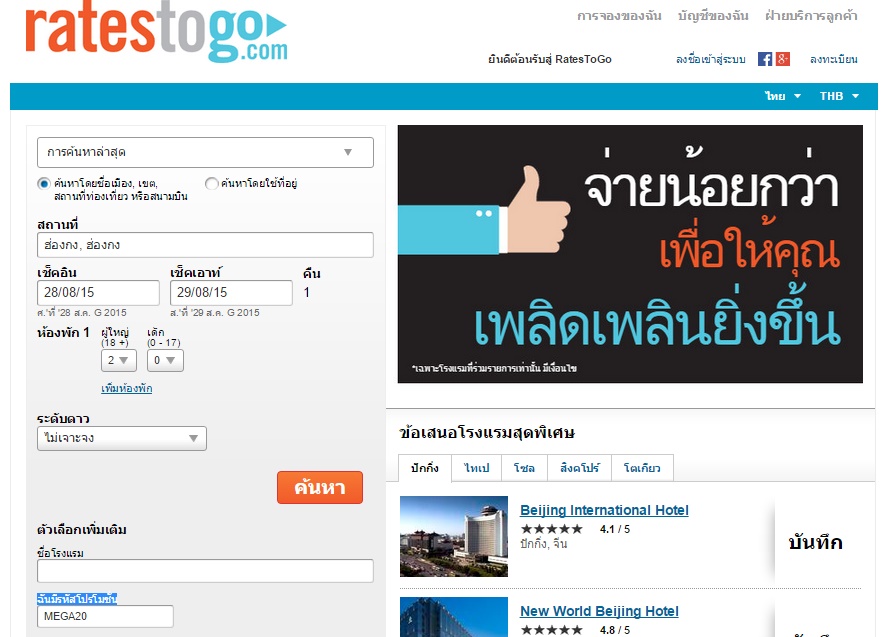Click the ลงชื่อเข้าสู่ระบบ sign-in link

point(710,59)
